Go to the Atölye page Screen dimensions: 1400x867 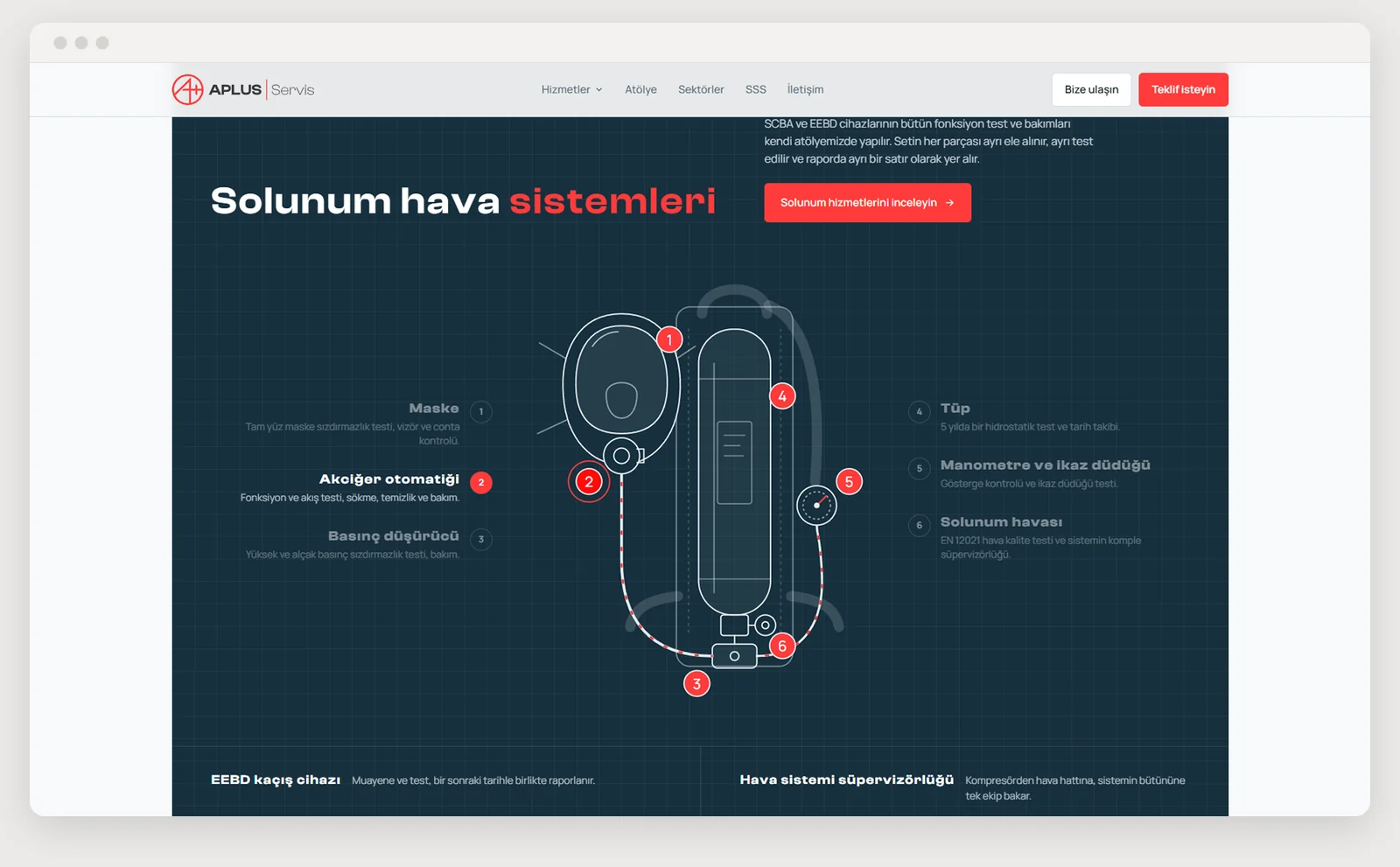640,89
